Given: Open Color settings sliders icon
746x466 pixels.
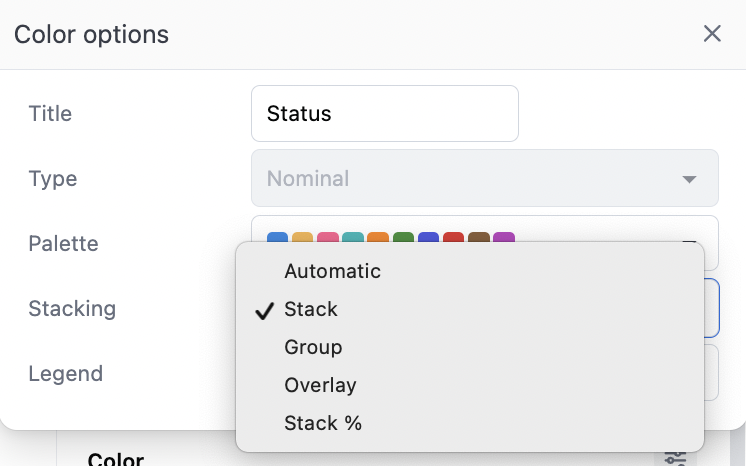Looking at the screenshot, I should click(x=676, y=457).
